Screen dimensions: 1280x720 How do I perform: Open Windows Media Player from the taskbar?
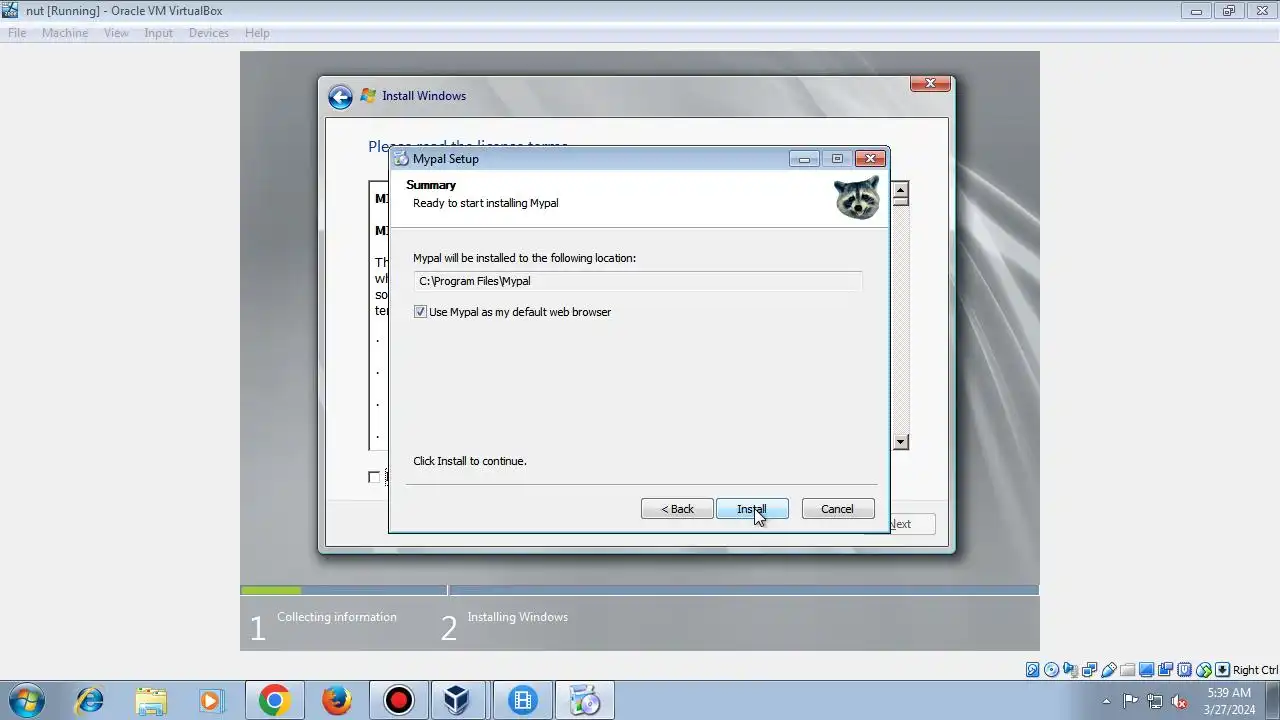tap(212, 700)
